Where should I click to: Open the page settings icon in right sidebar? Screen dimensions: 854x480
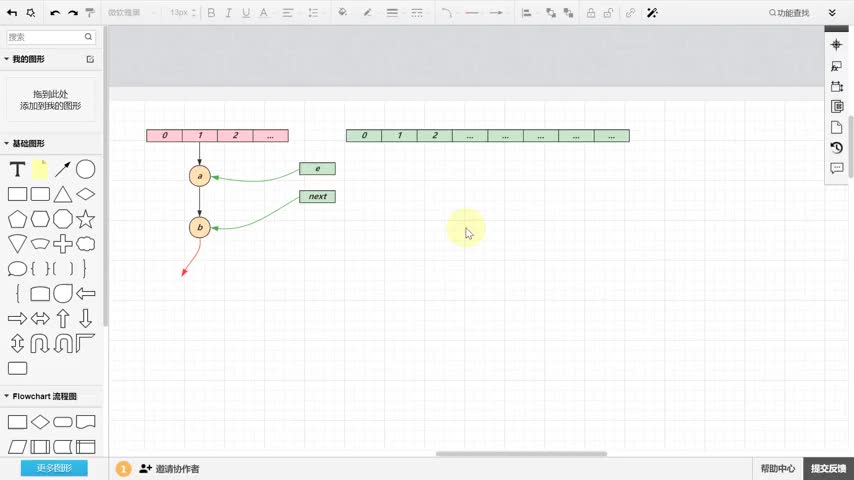point(837,127)
